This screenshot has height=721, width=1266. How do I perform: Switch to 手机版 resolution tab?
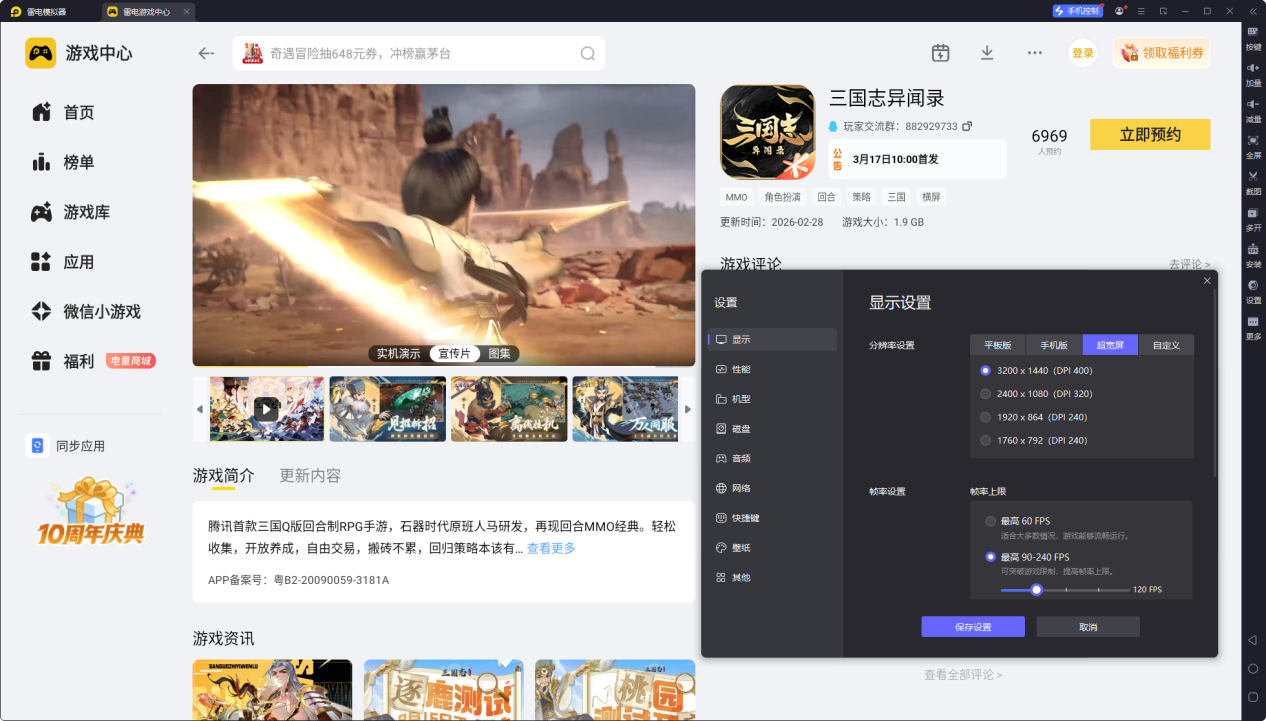[x=1054, y=345]
